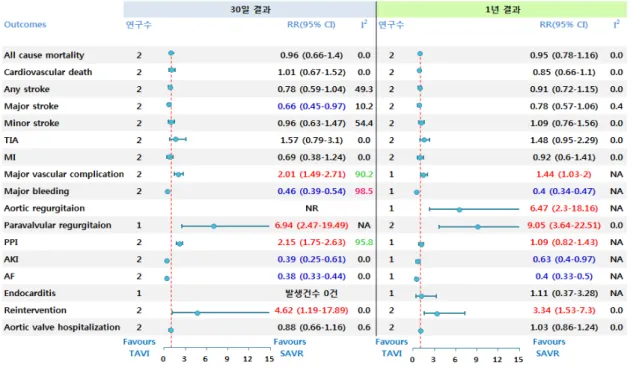Click the 'AF' outcome label
The width and height of the screenshot is (633, 368).
tap(9, 276)
